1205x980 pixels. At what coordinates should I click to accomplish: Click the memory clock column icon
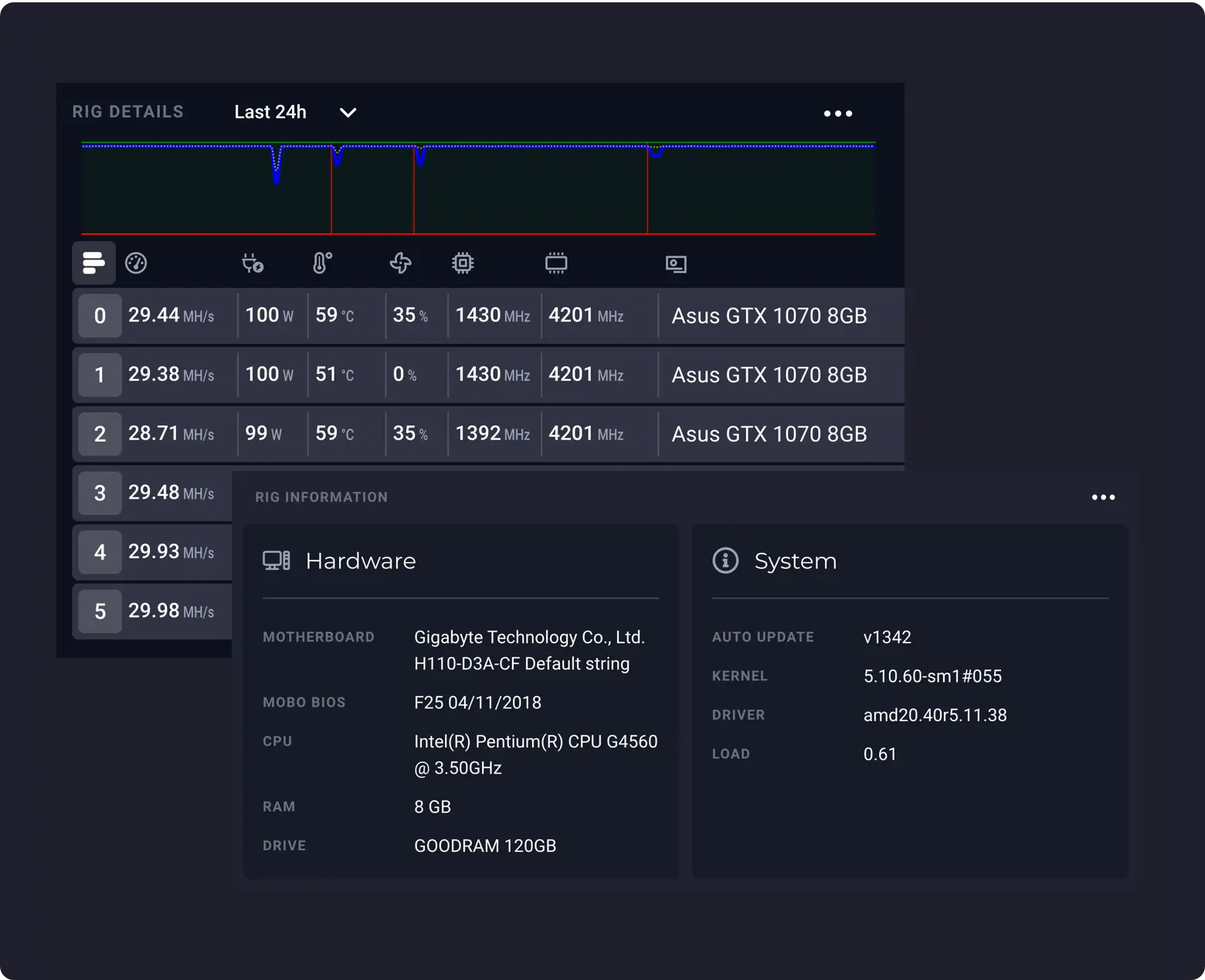556,263
